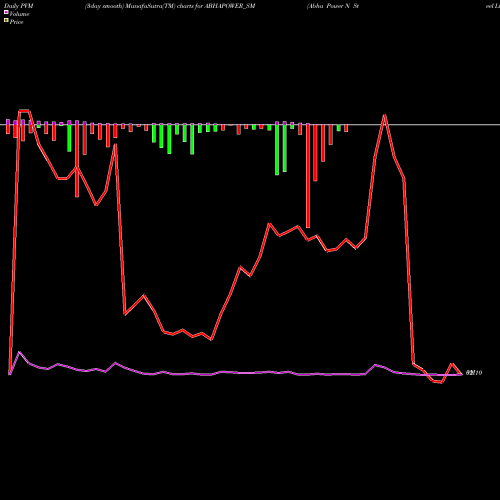Click the highest peak of the red price line
This screenshot has height=500, width=500.
[24, 110]
